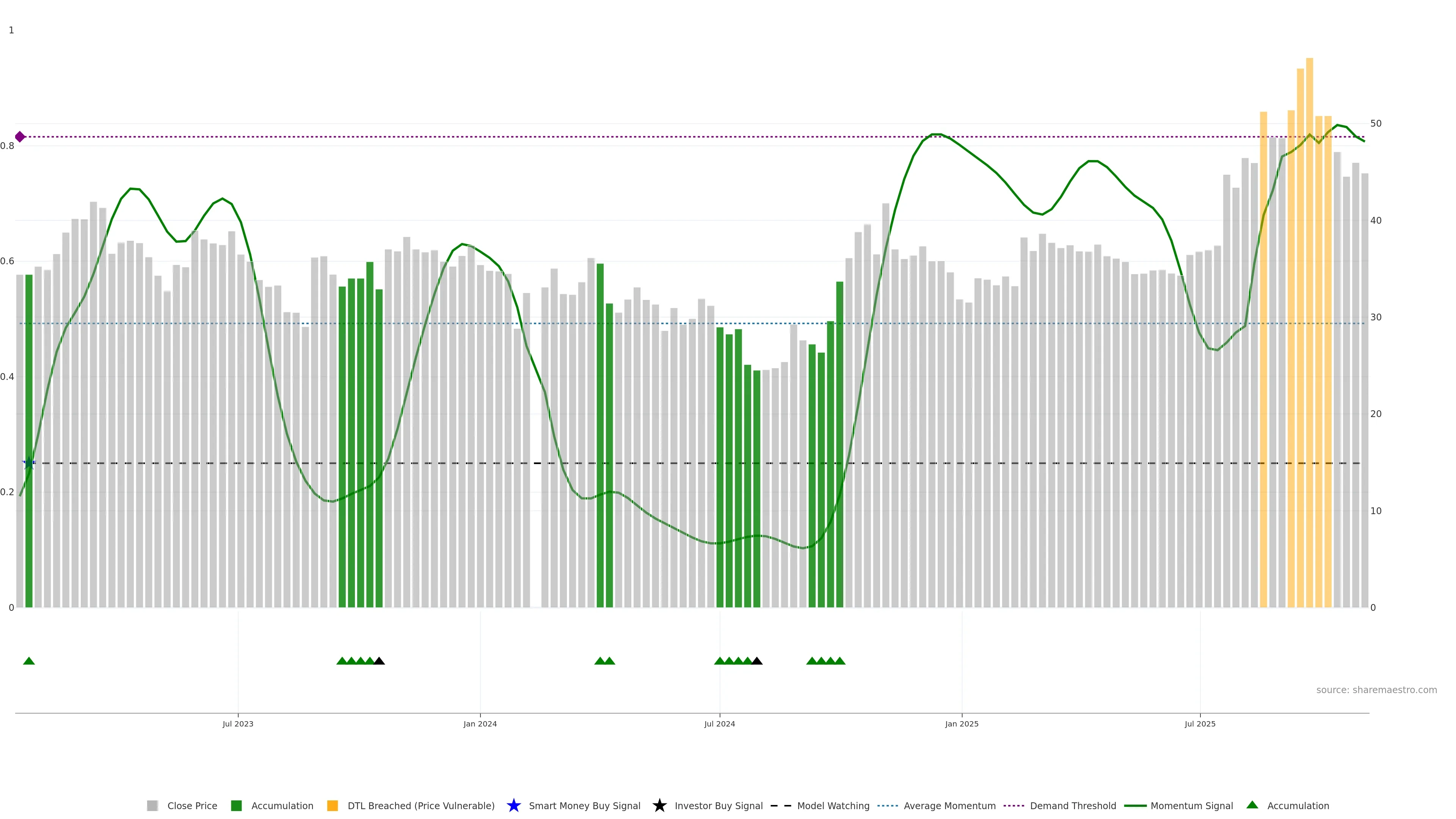Image resolution: width=1456 pixels, height=819 pixels.
Task: Click the Jul 2025 axis label
Action: (1200, 723)
